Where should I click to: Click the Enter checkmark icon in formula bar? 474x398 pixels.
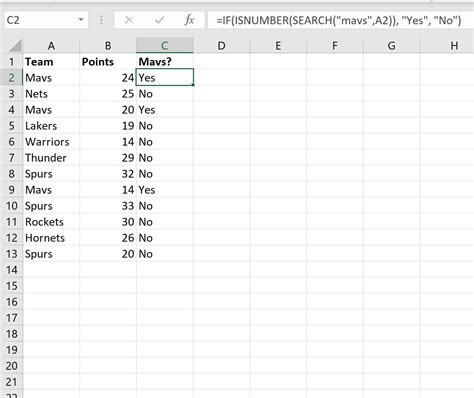159,20
